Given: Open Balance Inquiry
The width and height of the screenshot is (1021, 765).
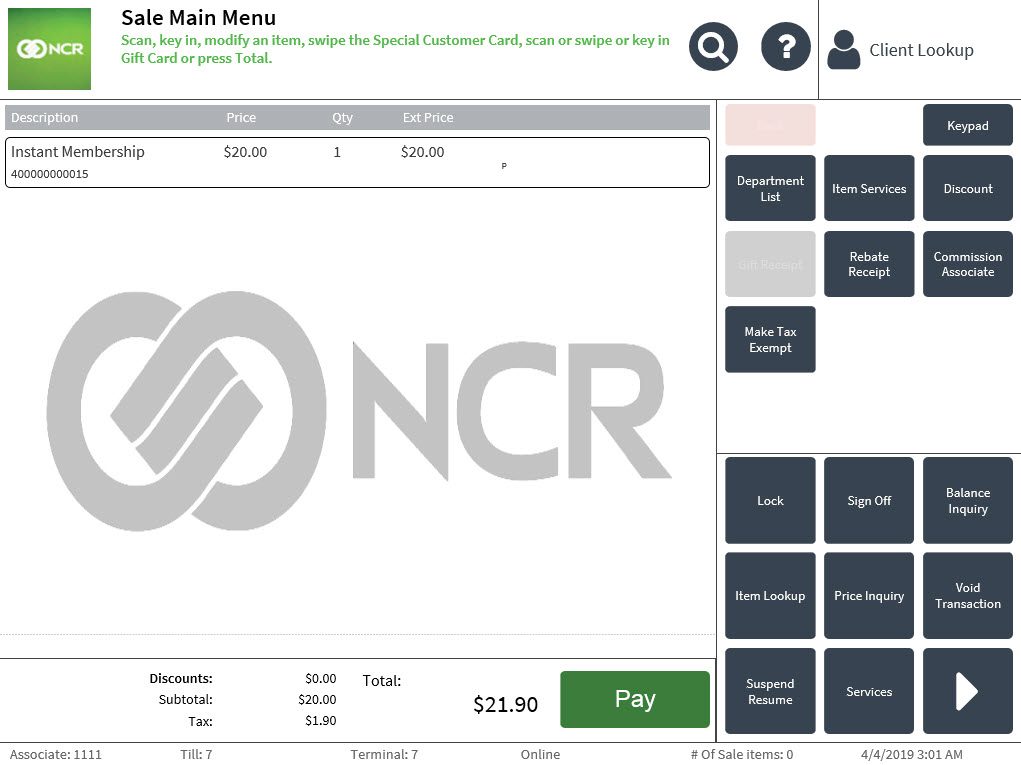Looking at the screenshot, I should (x=968, y=500).
